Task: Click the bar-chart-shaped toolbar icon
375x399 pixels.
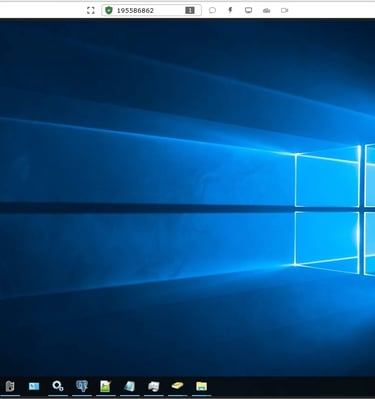Action: pyautogui.click(x=266, y=11)
